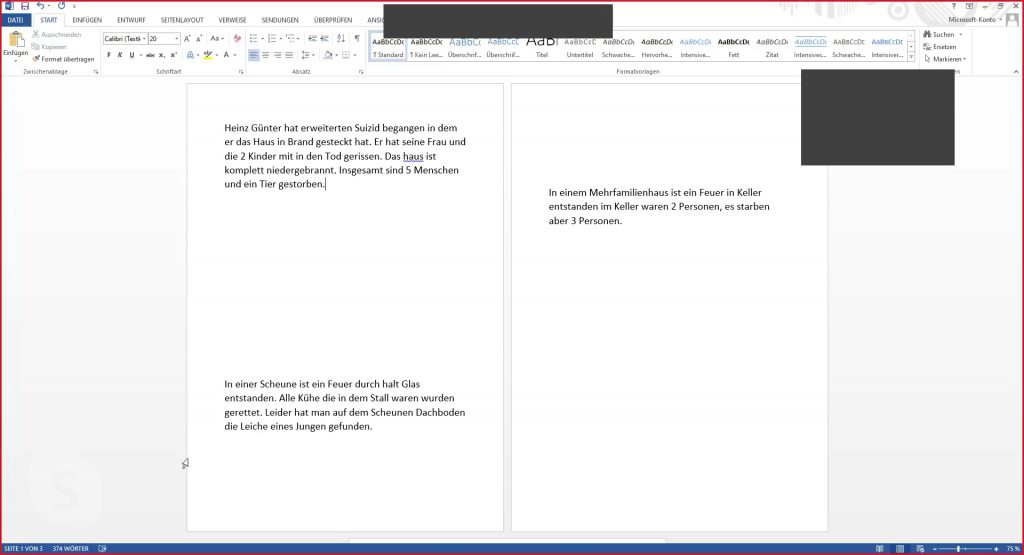Click the zoom slider handle in status bar
The image size is (1024, 555).
pyautogui.click(x=958, y=549)
